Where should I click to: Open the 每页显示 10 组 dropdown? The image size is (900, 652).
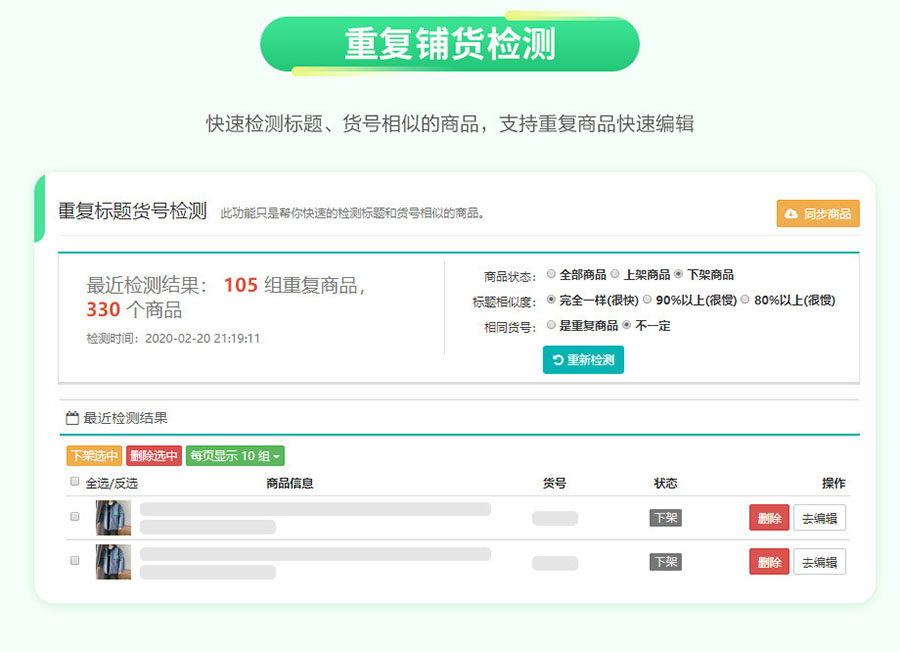point(235,456)
